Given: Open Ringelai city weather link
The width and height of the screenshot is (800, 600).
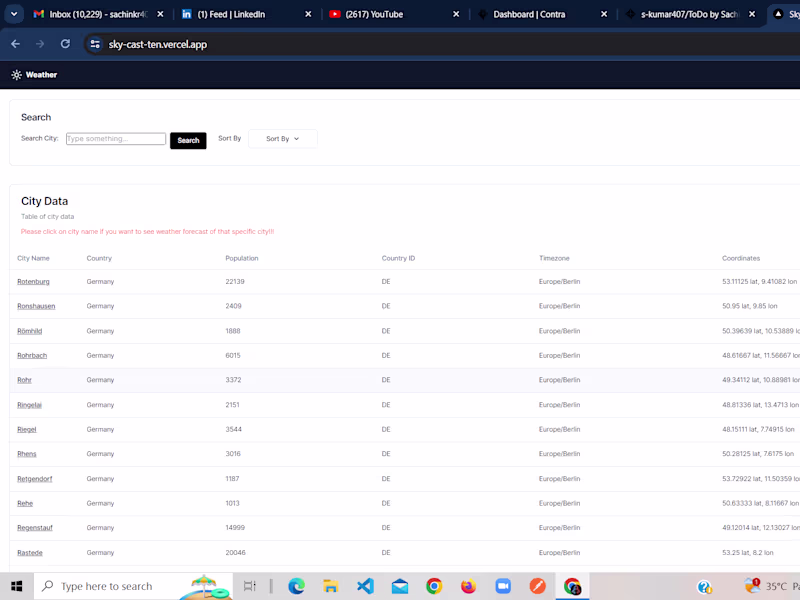Looking at the screenshot, I should pyautogui.click(x=30, y=405).
